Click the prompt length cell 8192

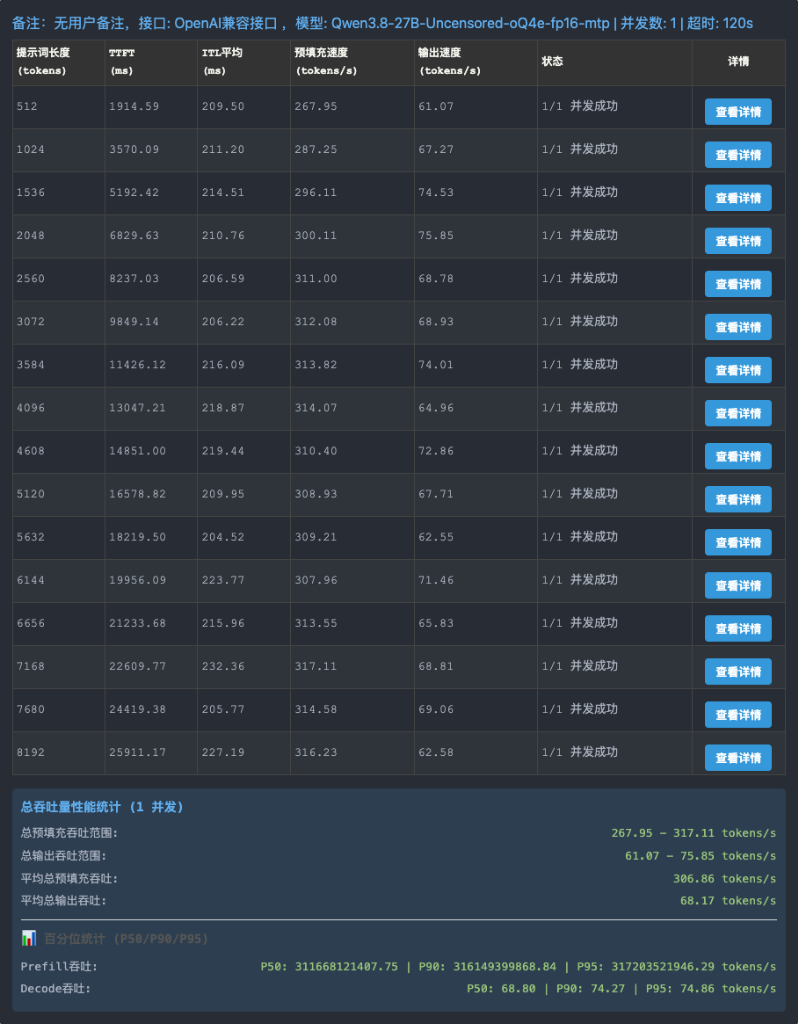[31, 753]
